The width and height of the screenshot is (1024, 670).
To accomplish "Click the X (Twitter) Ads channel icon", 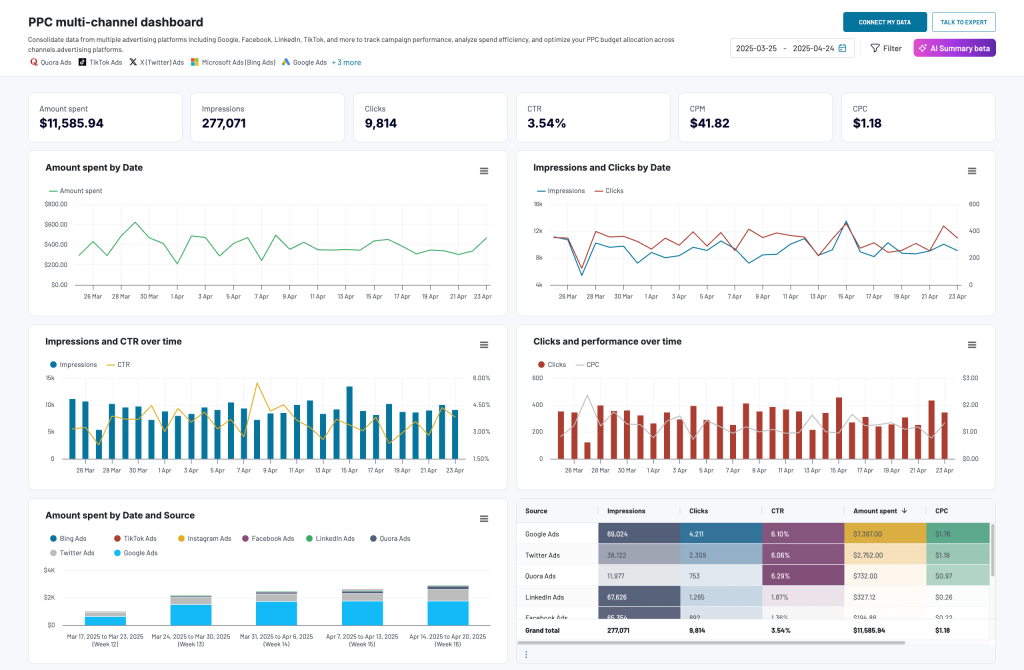I will pyautogui.click(x=131, y=62).
